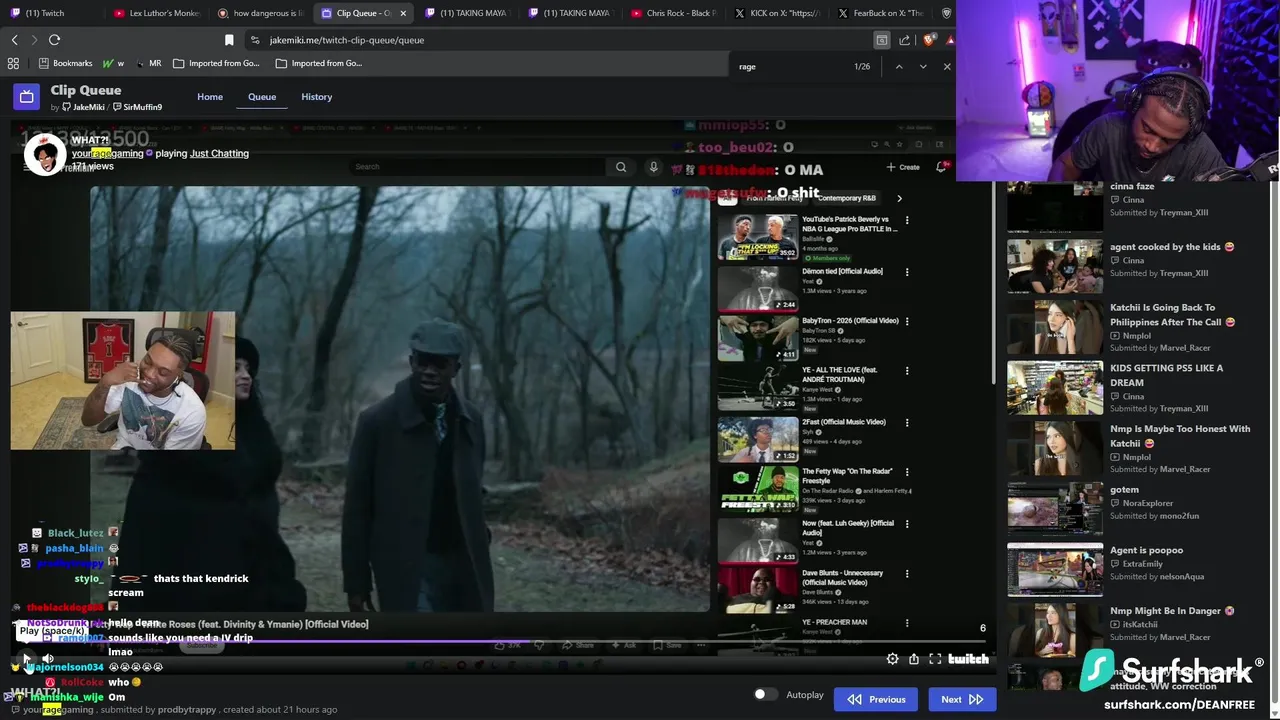This screenshot has height=720, width=1280.
Task: Open the site settings icon beside the URL
Action: pos(255,40)
